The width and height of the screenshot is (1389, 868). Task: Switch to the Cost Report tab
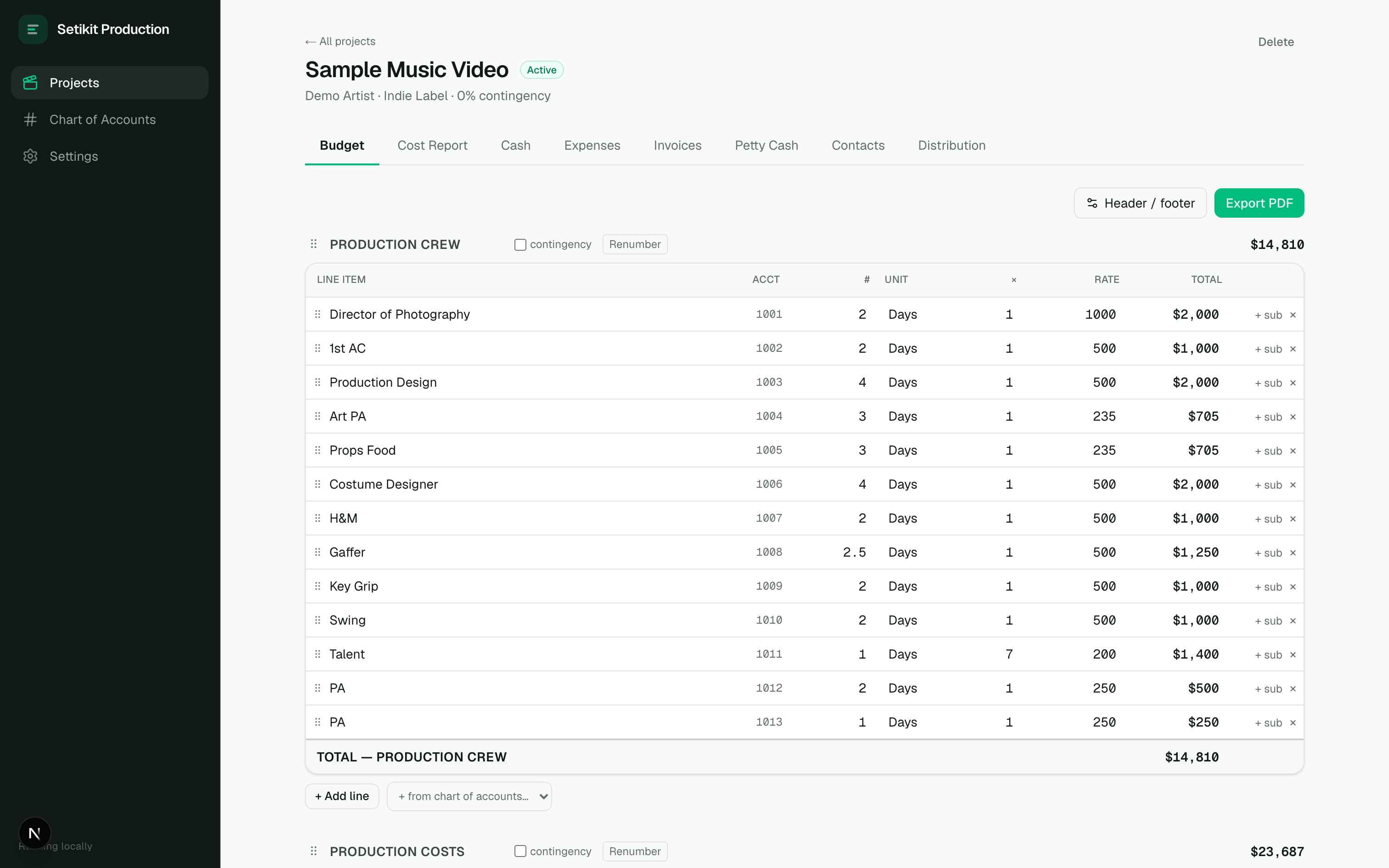pyautogui.click(x=432, y=145)
